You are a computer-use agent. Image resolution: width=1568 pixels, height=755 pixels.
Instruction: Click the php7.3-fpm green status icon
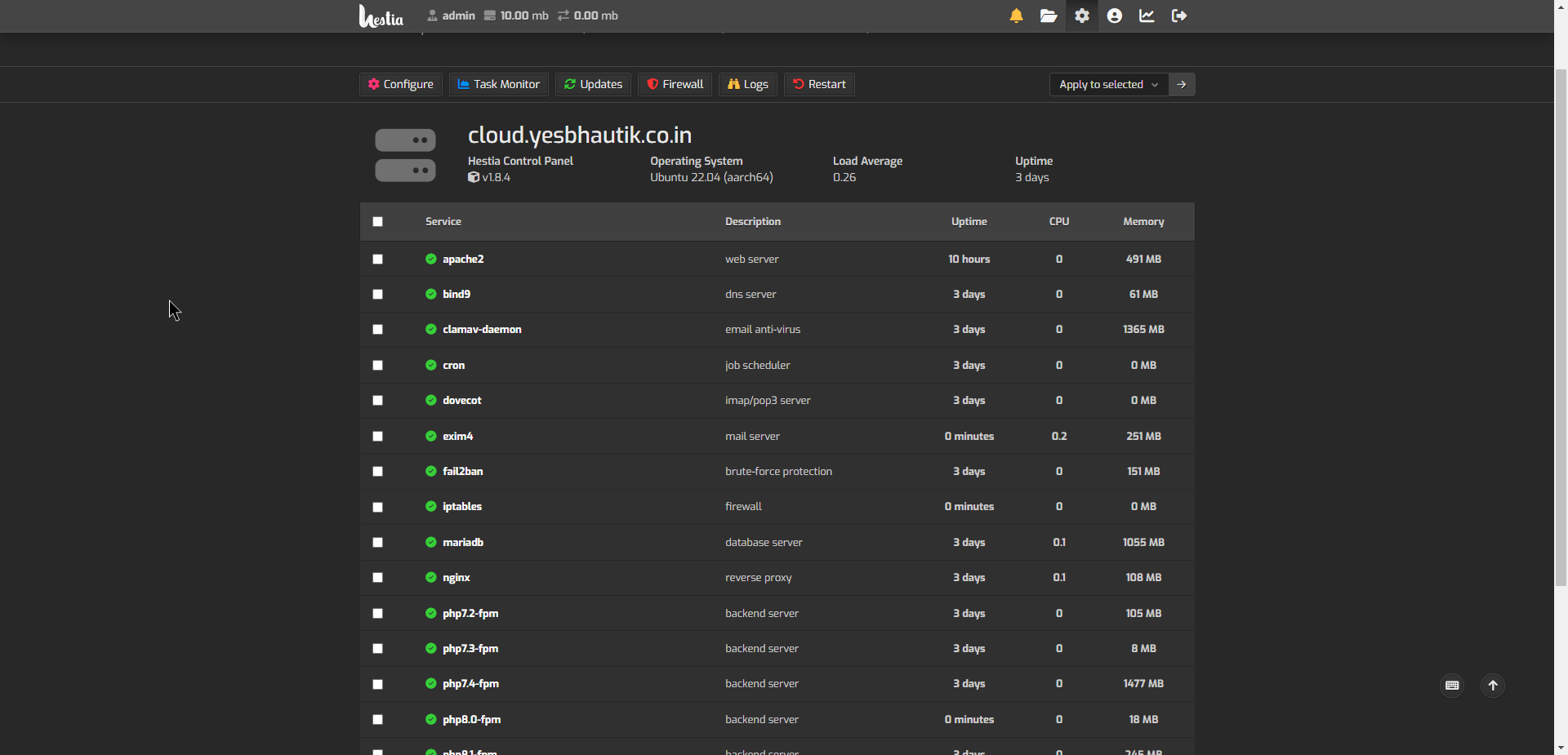[x=431, y=648]
